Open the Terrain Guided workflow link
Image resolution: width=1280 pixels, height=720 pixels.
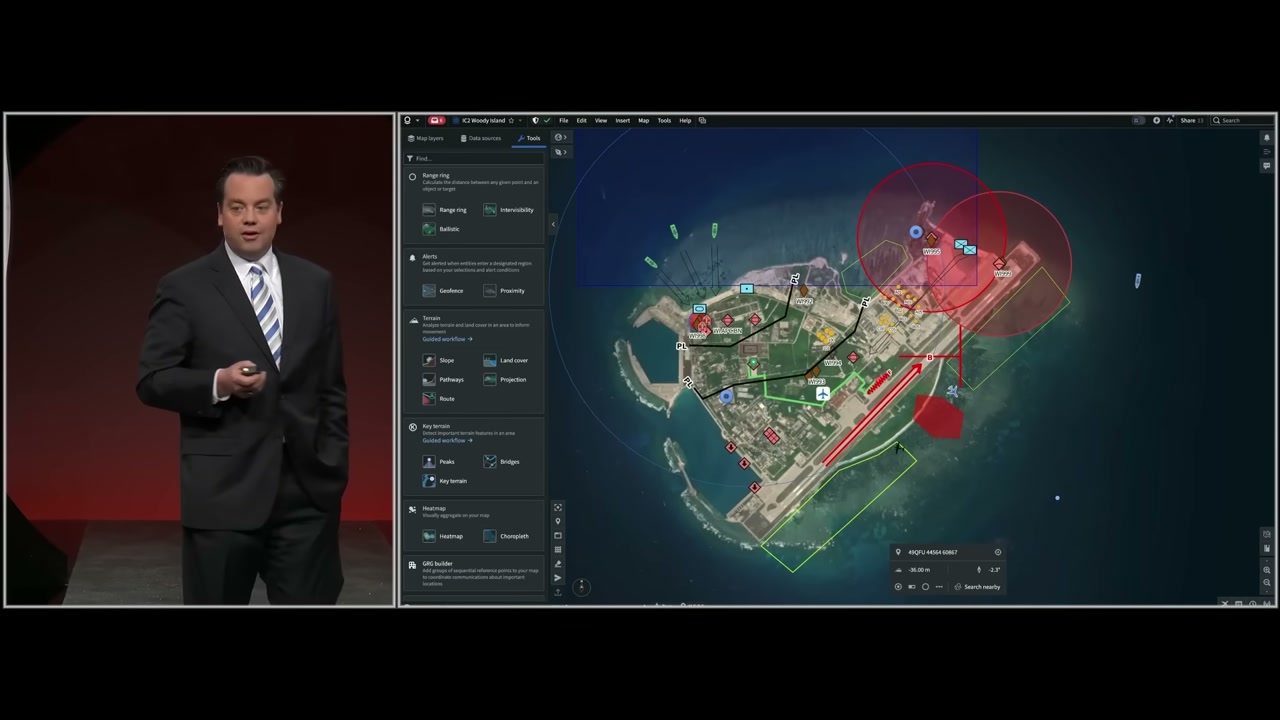[444, 339]
